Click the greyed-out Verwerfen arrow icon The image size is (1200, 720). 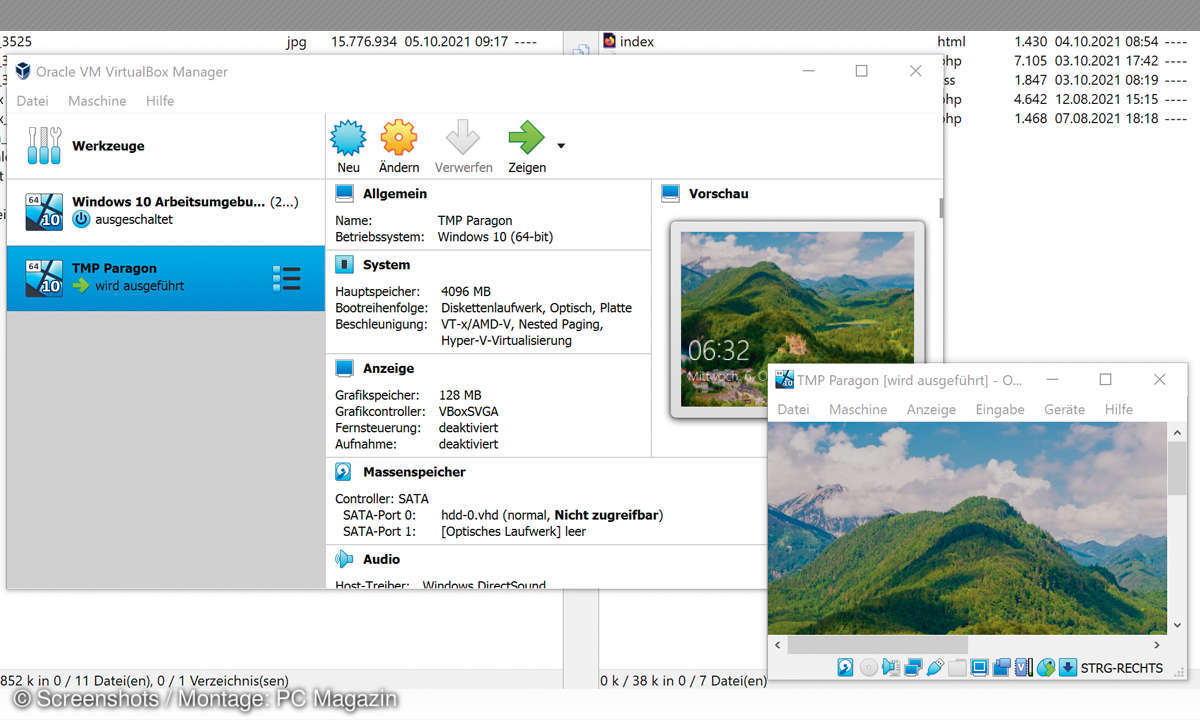click(x=463, y=137)
